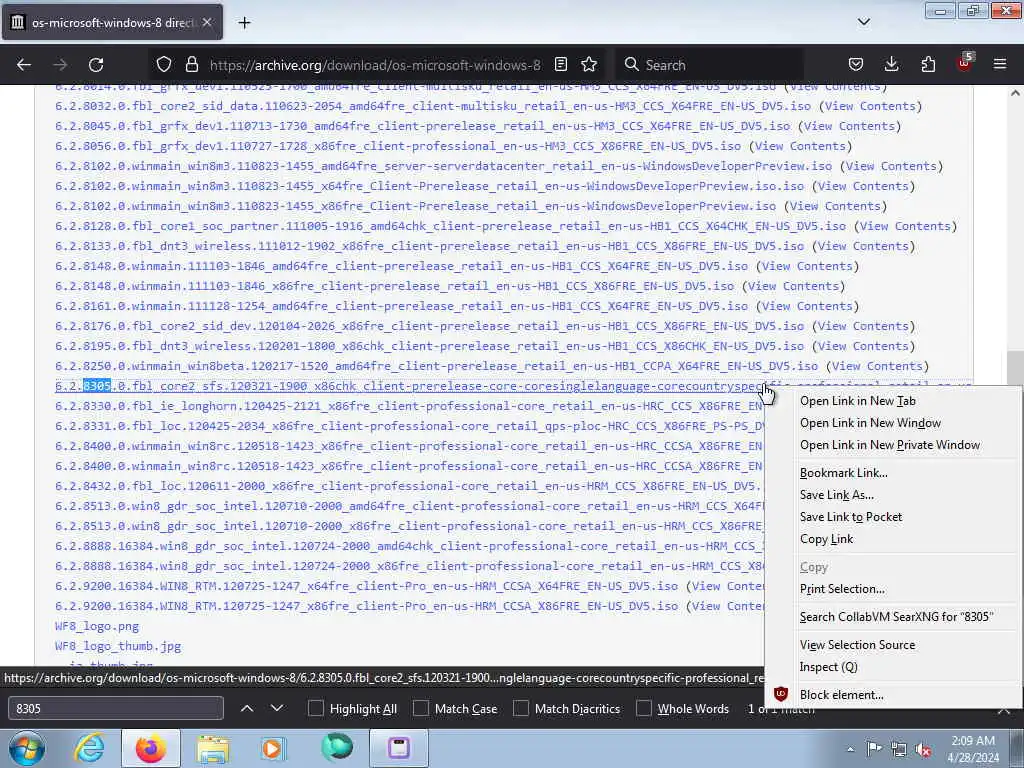Select Bookmark Link from context menu
The width and height of the screenshot is (1024, 768).
pyautogui.click(x=843, y=473)
